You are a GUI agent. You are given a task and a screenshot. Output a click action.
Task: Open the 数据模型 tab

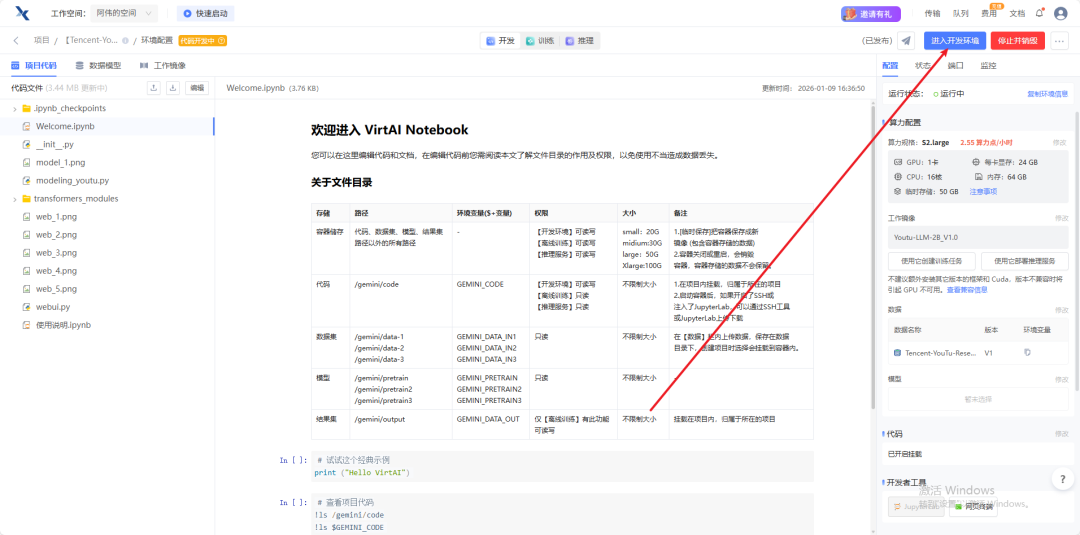98,65
